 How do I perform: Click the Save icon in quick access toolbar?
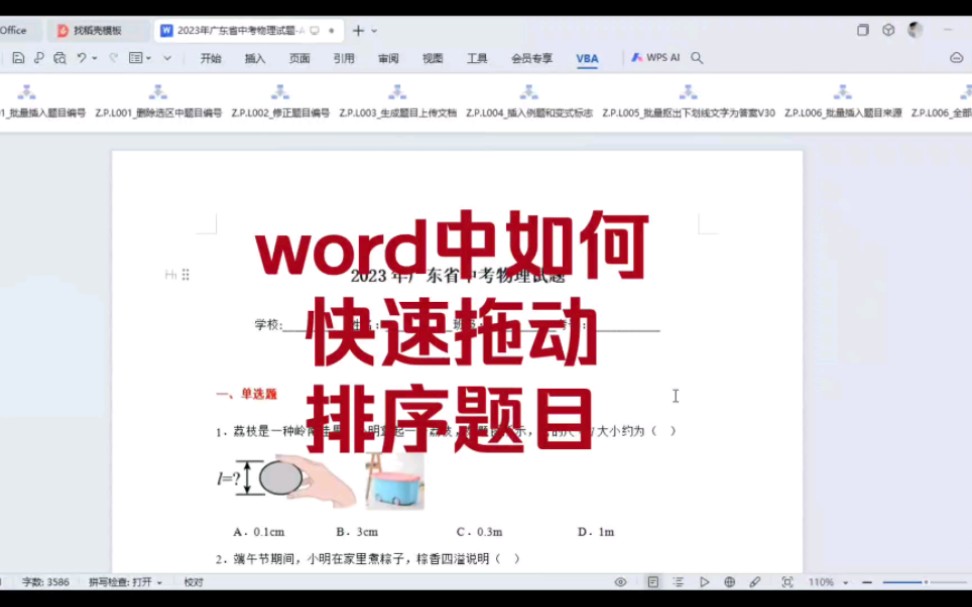point(18,58)
